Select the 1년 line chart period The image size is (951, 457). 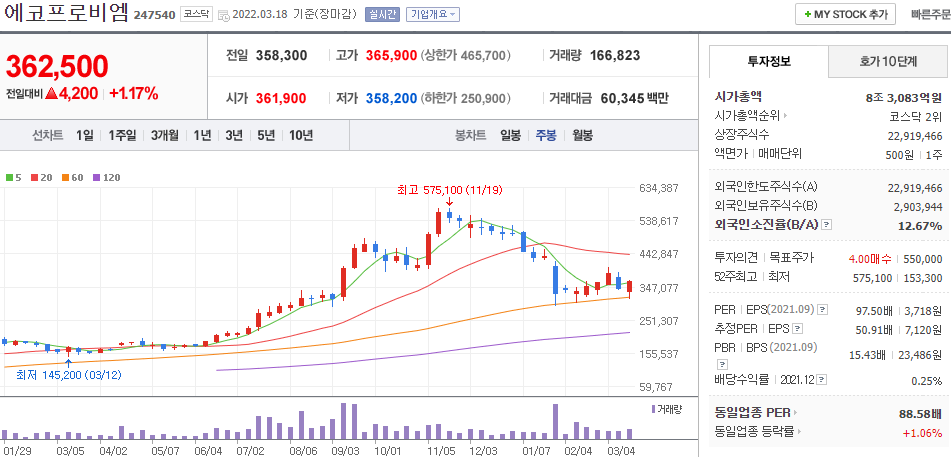[203, 135]
